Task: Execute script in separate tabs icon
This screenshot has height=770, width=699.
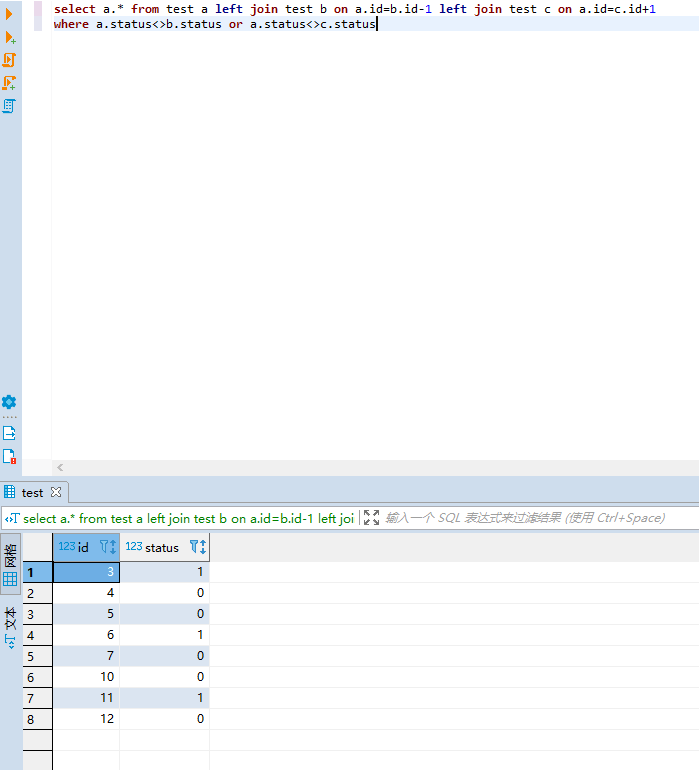Action: [x=10, y=83]
